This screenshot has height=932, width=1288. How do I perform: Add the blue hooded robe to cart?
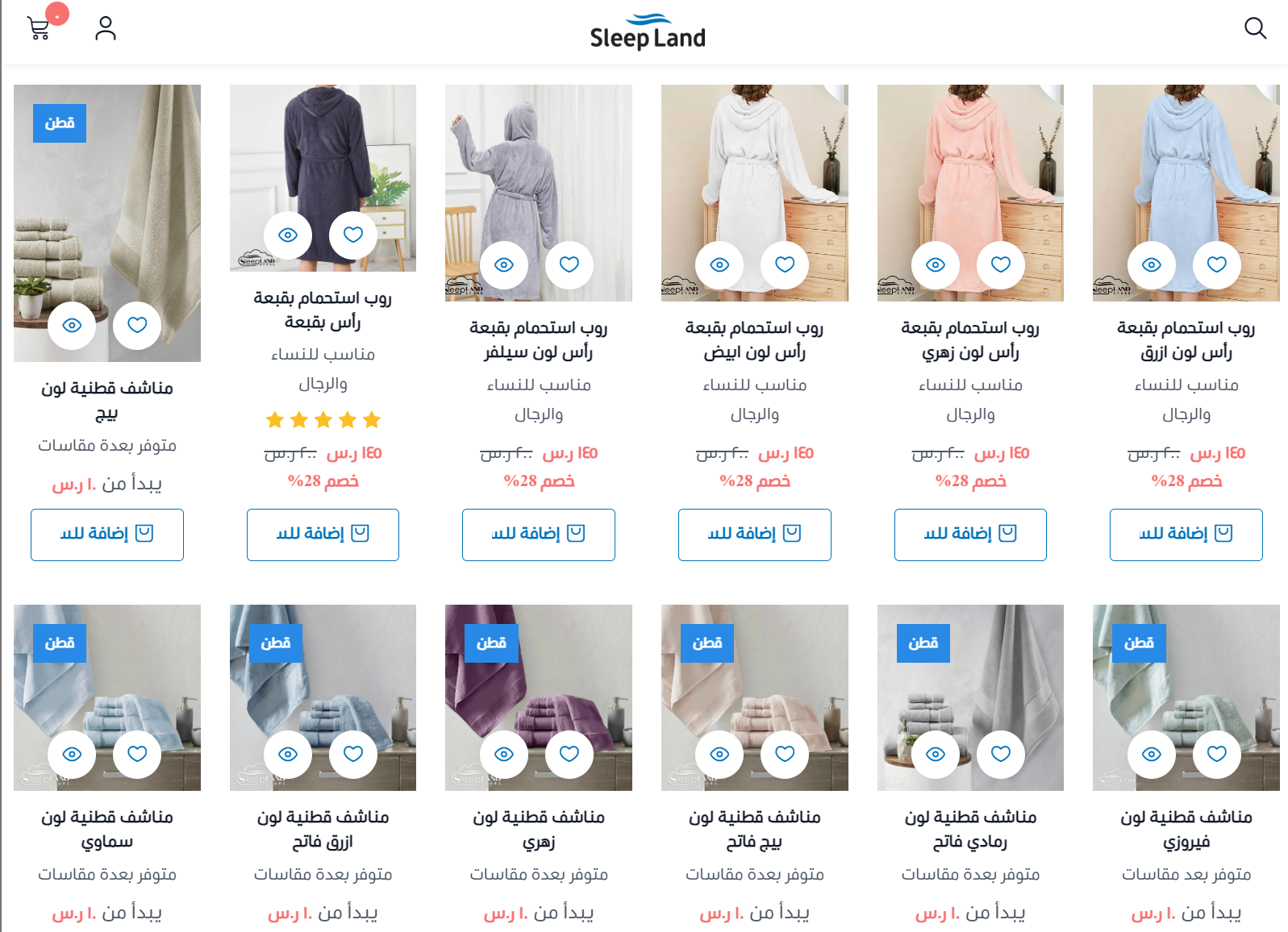click(1186, 534)
